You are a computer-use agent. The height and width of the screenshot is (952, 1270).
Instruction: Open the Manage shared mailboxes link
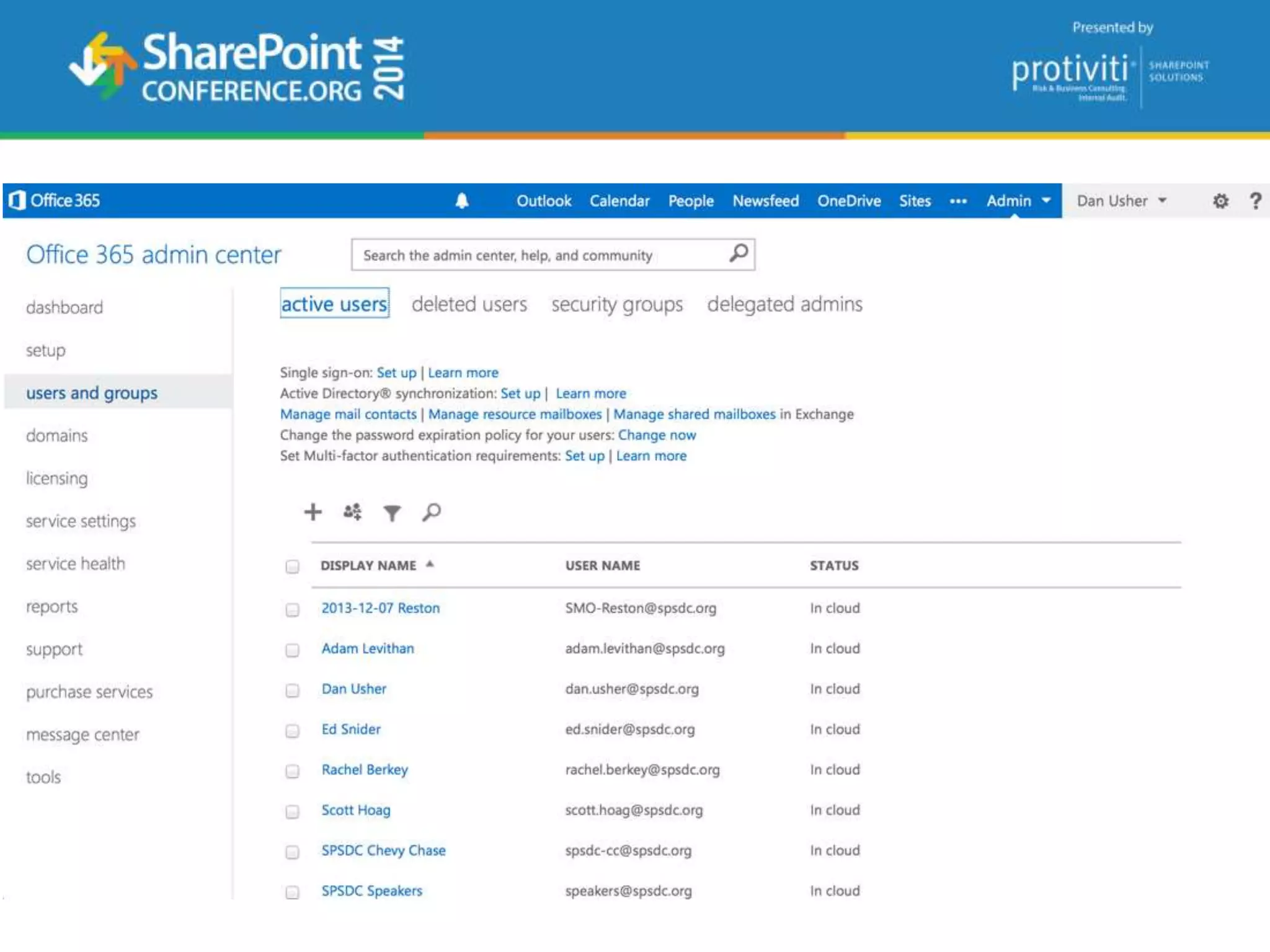pos(694,414)
